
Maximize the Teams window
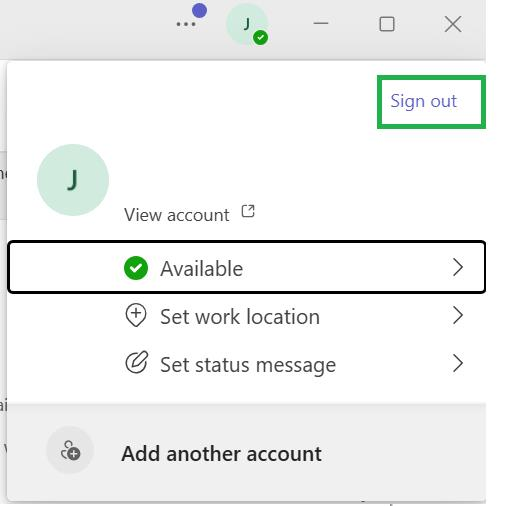point(387,24)
